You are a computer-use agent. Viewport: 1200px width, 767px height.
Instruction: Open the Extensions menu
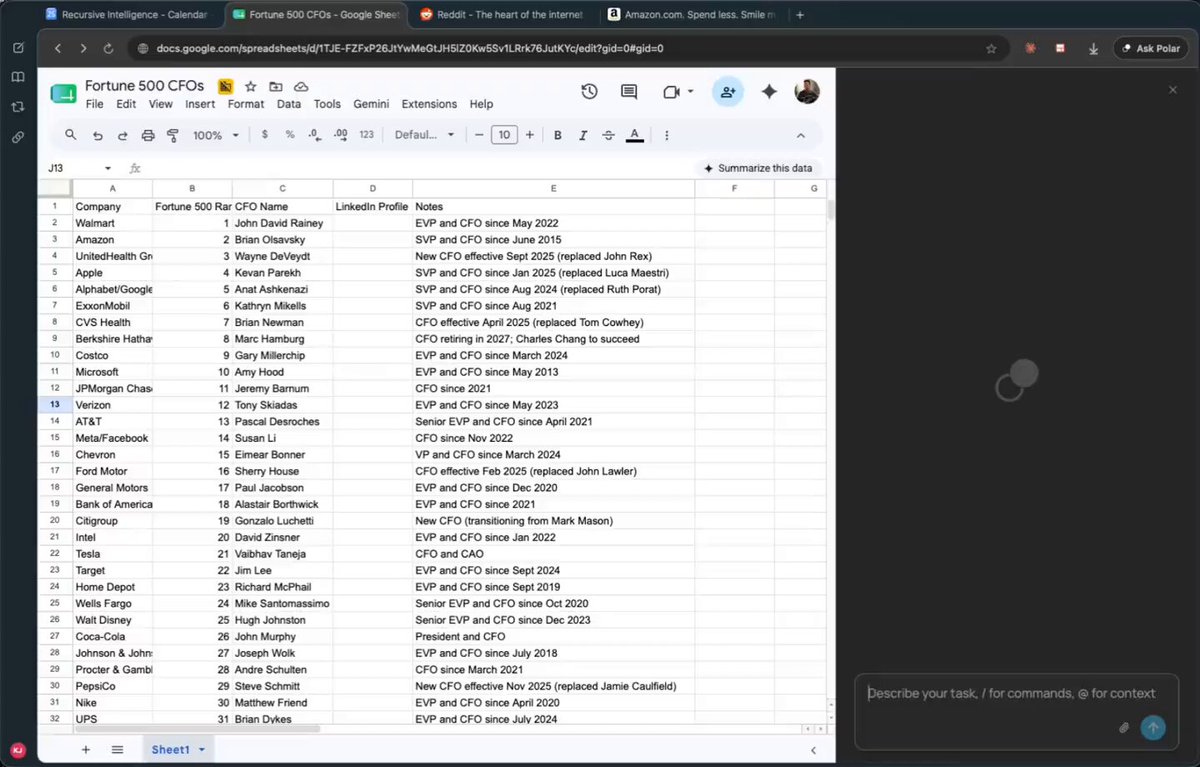pos(429,104)
